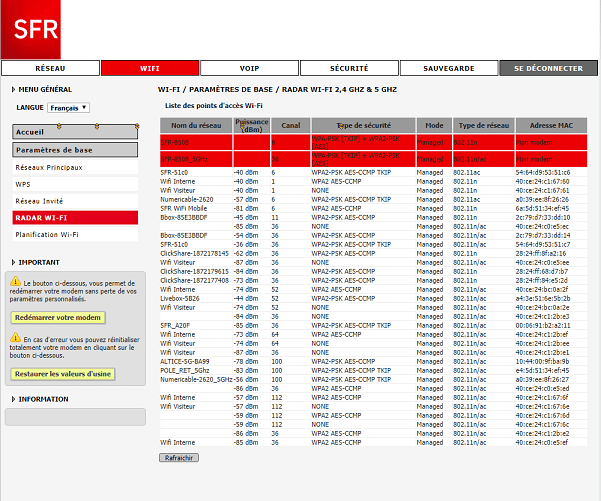Viewport: 601px width, 501px height.
Task: Expand the Important section arrow
Action: point(13,262)
